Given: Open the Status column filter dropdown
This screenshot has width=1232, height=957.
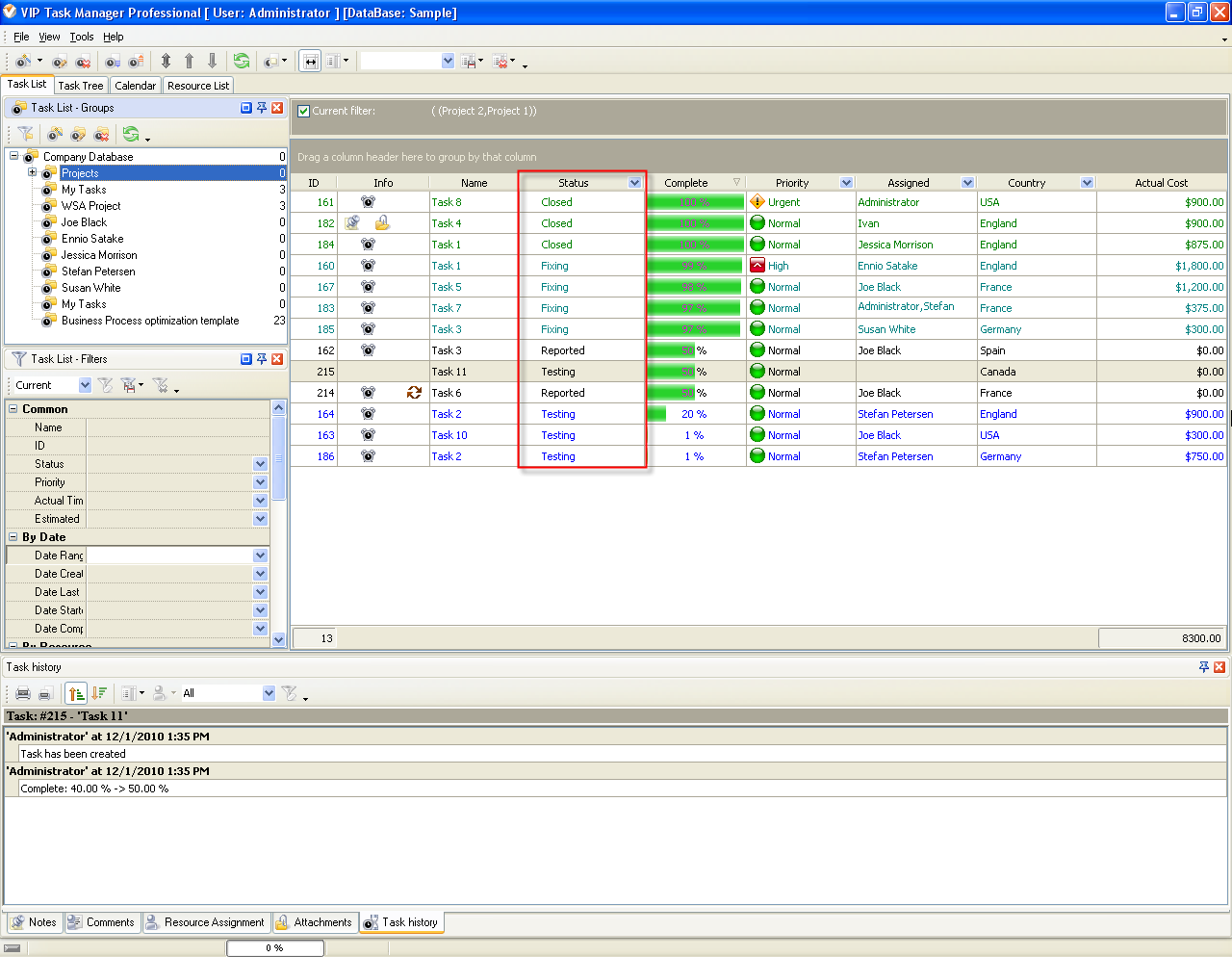Looking at the screenshot, I should tap(633, 182).
